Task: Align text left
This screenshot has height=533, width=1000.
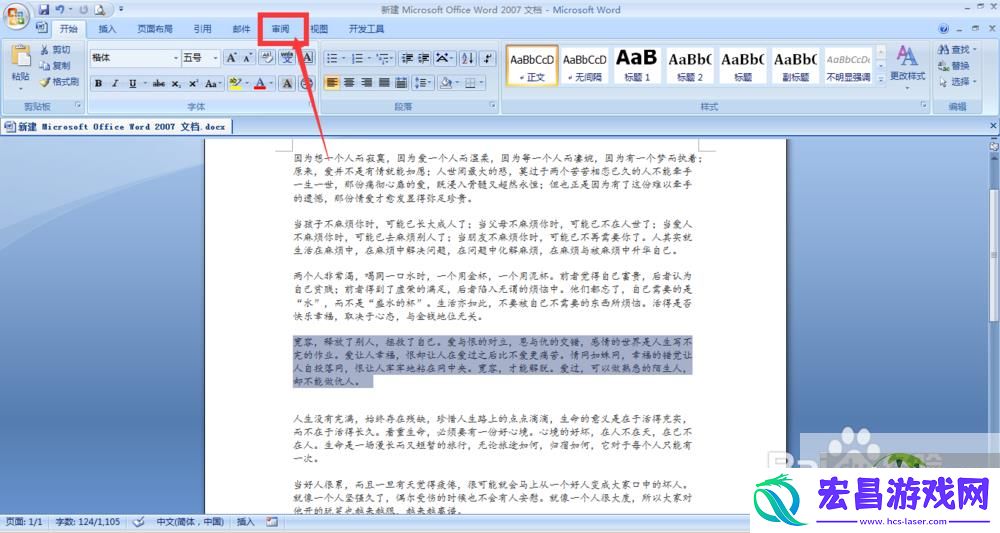Action: 332,83
